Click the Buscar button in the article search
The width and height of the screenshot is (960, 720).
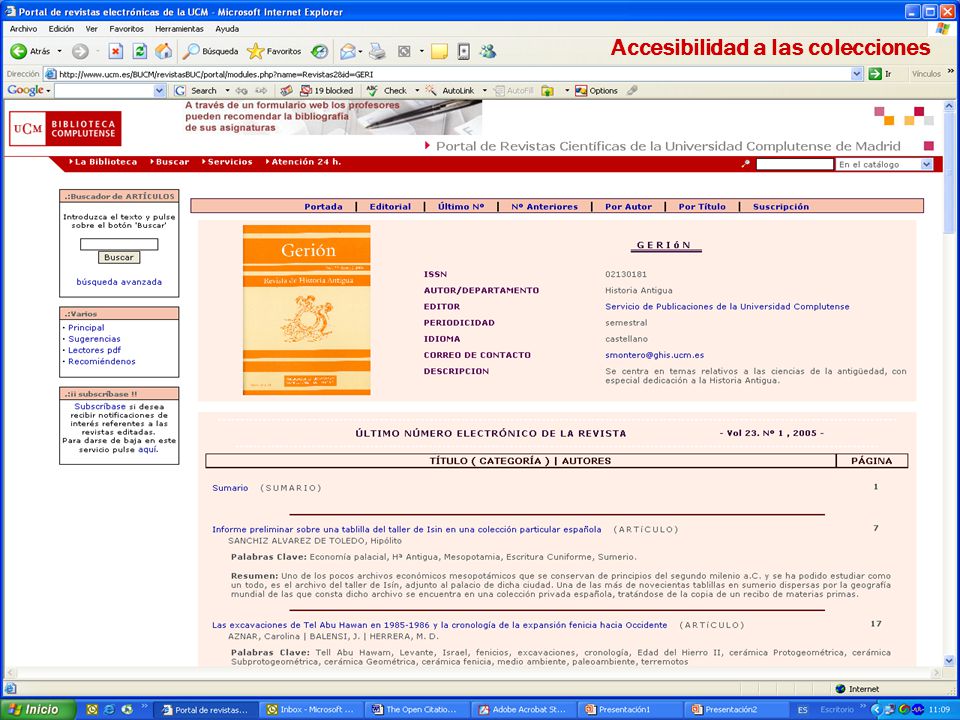[x=119, y=258]
